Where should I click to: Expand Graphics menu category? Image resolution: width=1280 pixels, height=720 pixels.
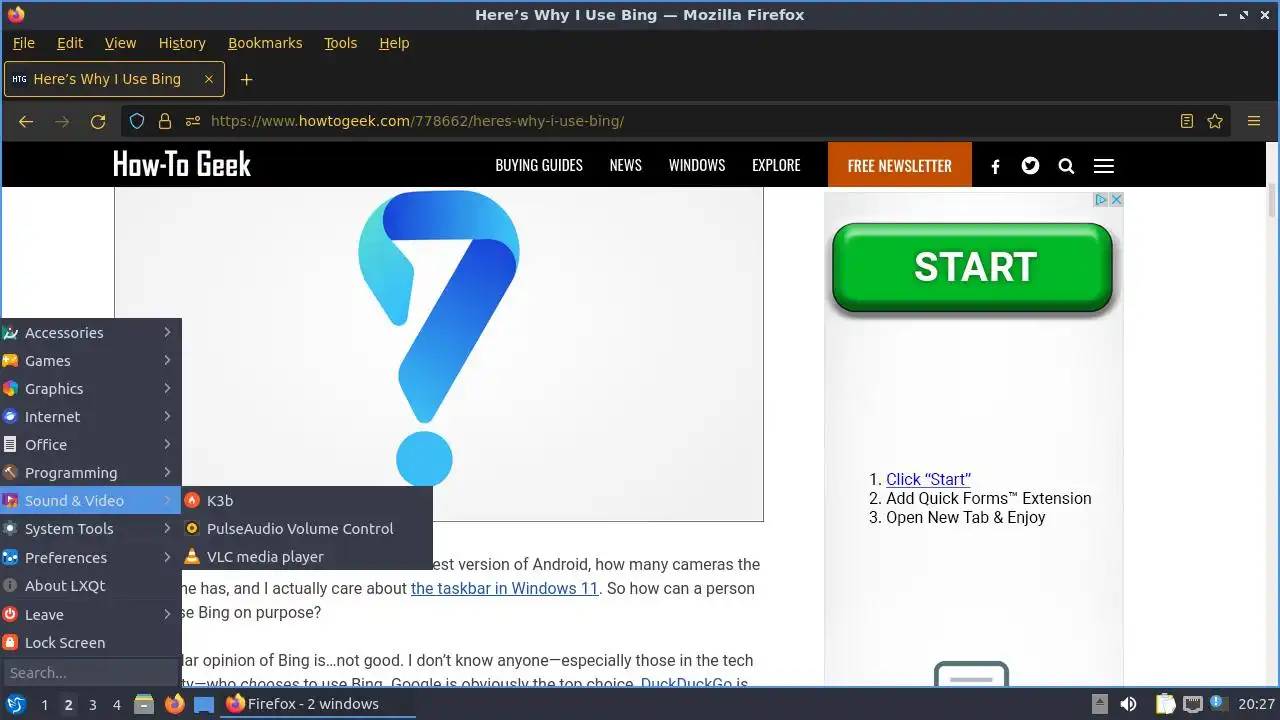click(90, 389)
